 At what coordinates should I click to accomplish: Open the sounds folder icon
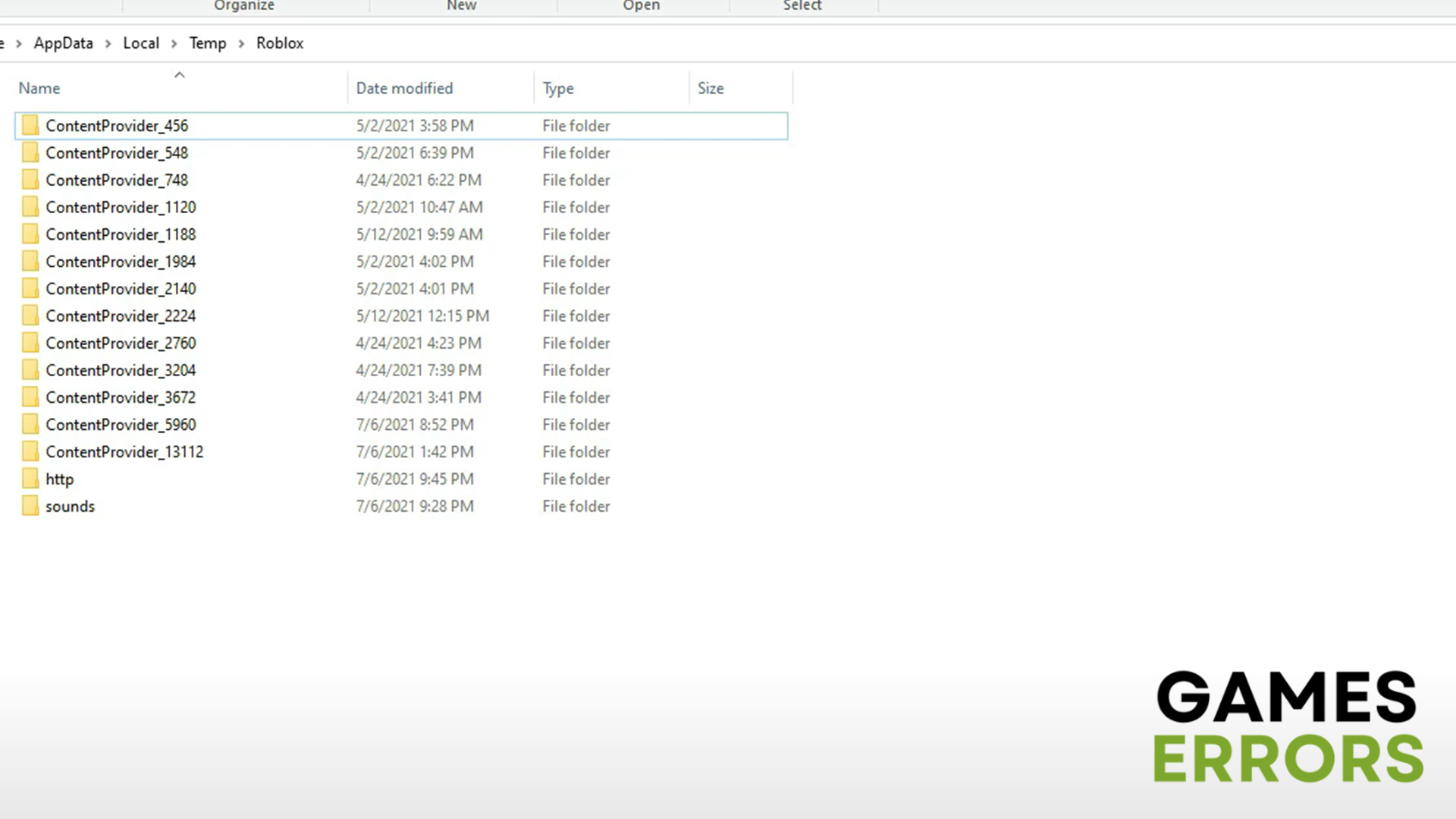(x=31, y=506)
